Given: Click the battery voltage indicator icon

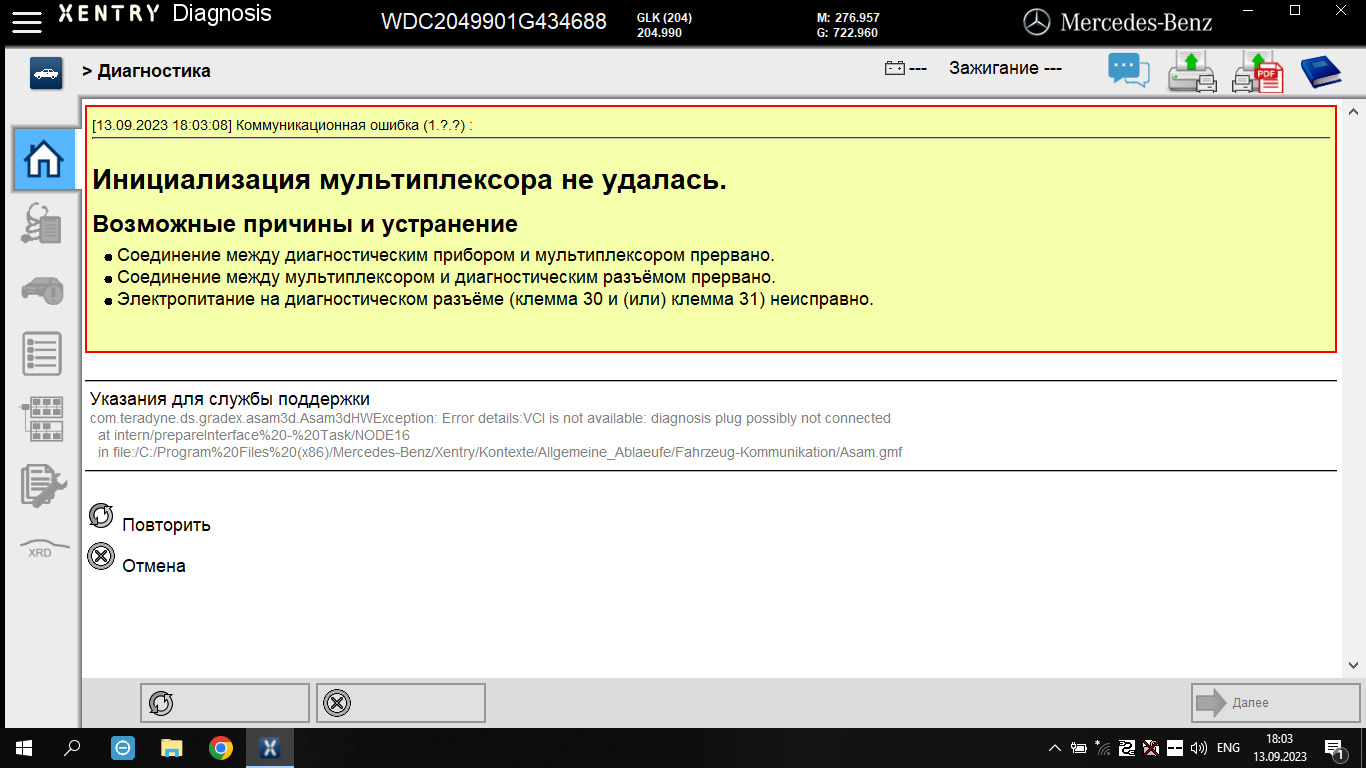Looking at the screenshot, I should point(895,69).
